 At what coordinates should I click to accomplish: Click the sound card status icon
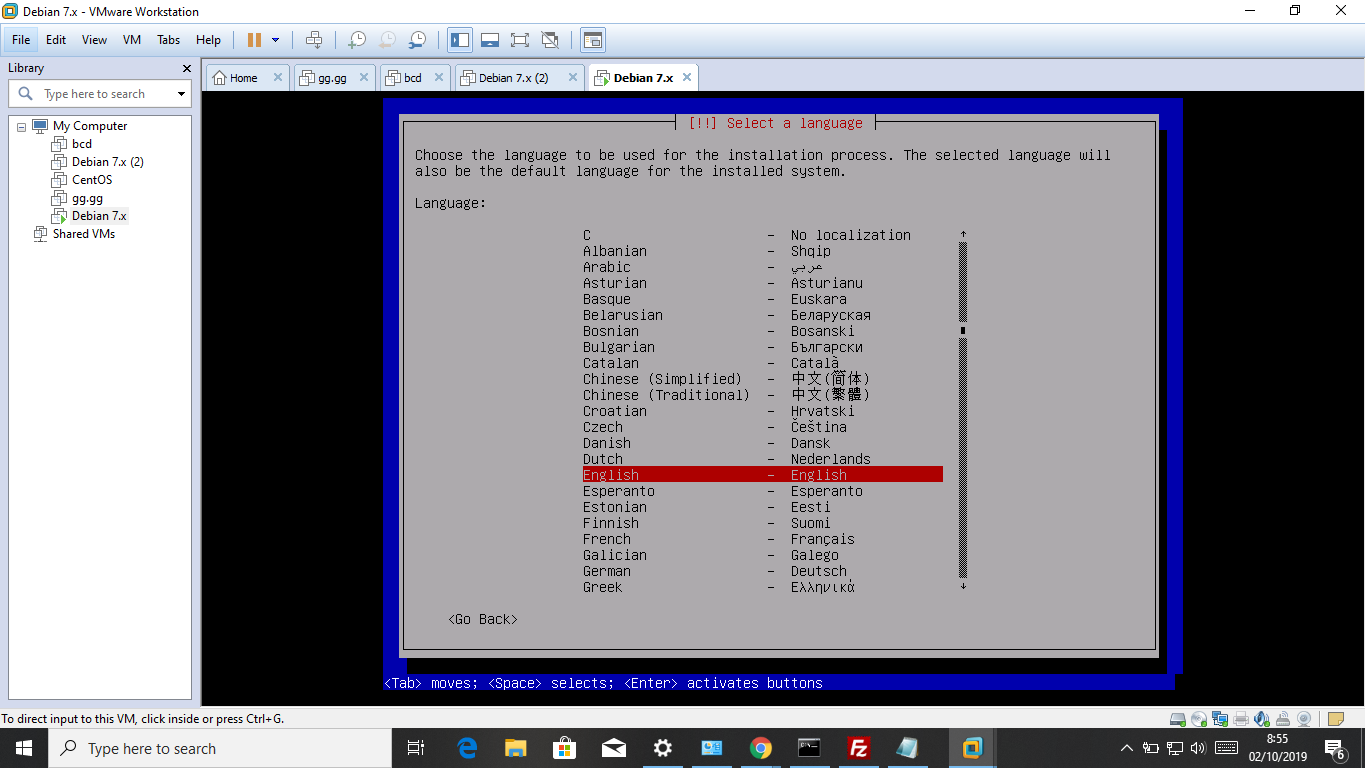tap(1262, 719)
